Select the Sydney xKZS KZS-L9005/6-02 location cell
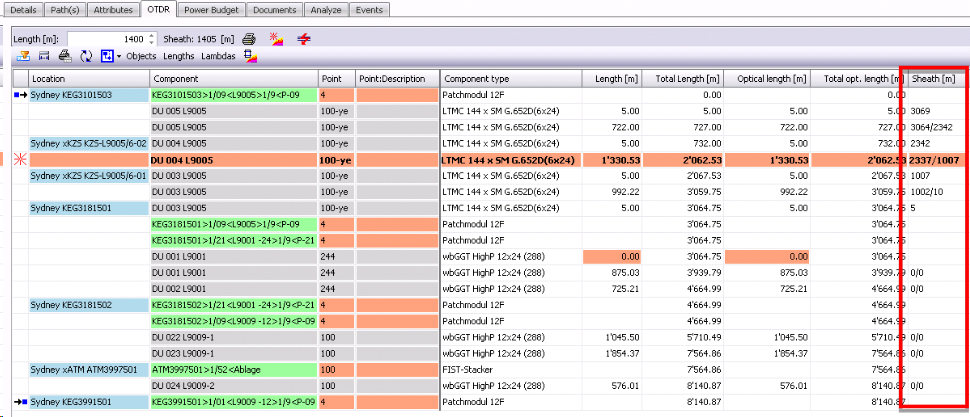The image size is (970, 417). tap(90, 144)
